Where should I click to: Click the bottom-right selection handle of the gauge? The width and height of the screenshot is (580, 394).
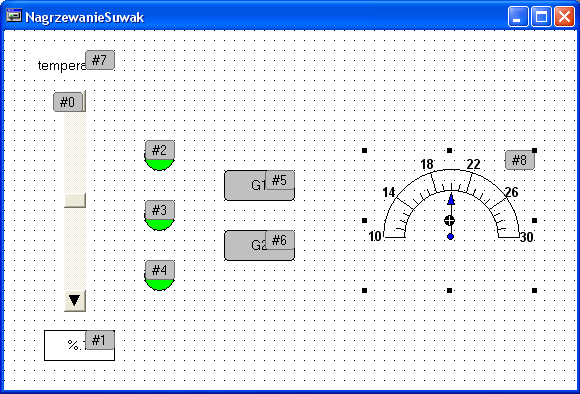click(535, 290)
